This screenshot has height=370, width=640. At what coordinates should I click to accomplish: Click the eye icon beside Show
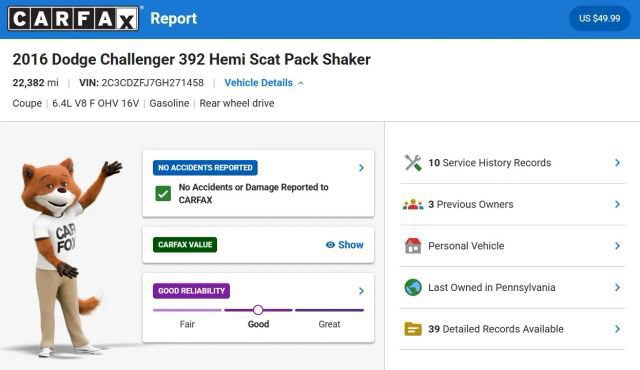point(330,245)
